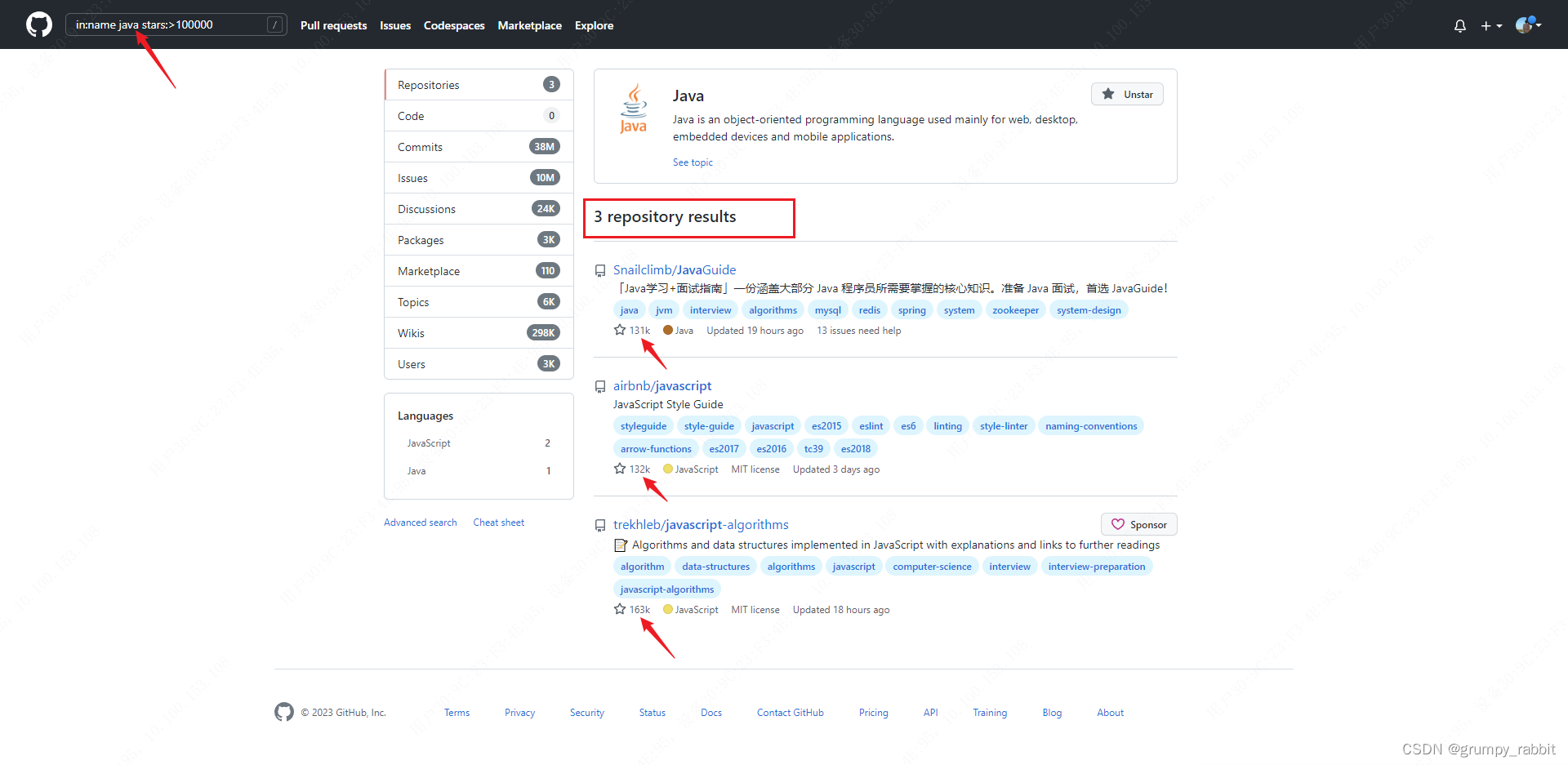Click the system-design topic tag

(1089, 310)
